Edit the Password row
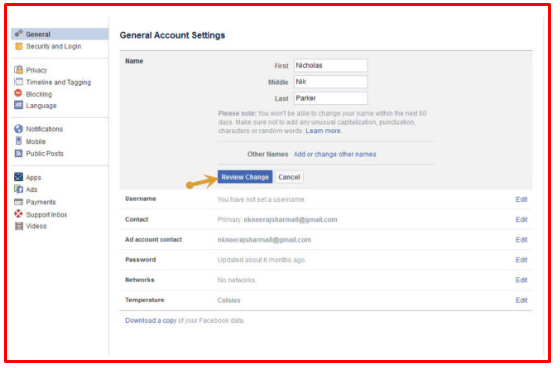This screenshot has width=560, height=368. coord(521,260)
